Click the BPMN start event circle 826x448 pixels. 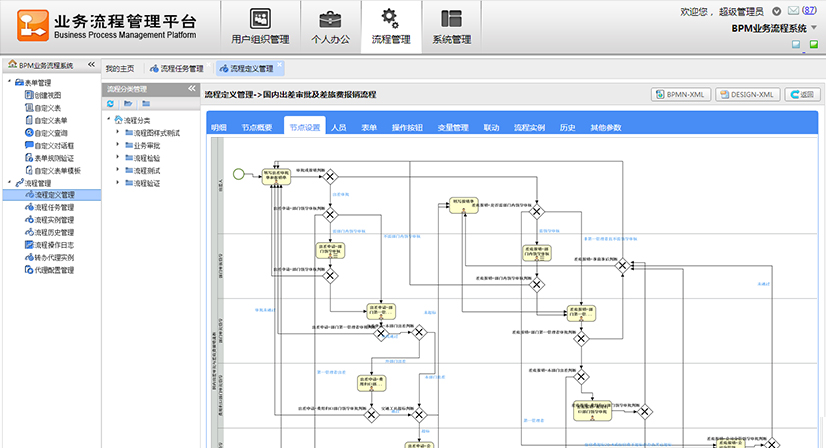[238, 174]
